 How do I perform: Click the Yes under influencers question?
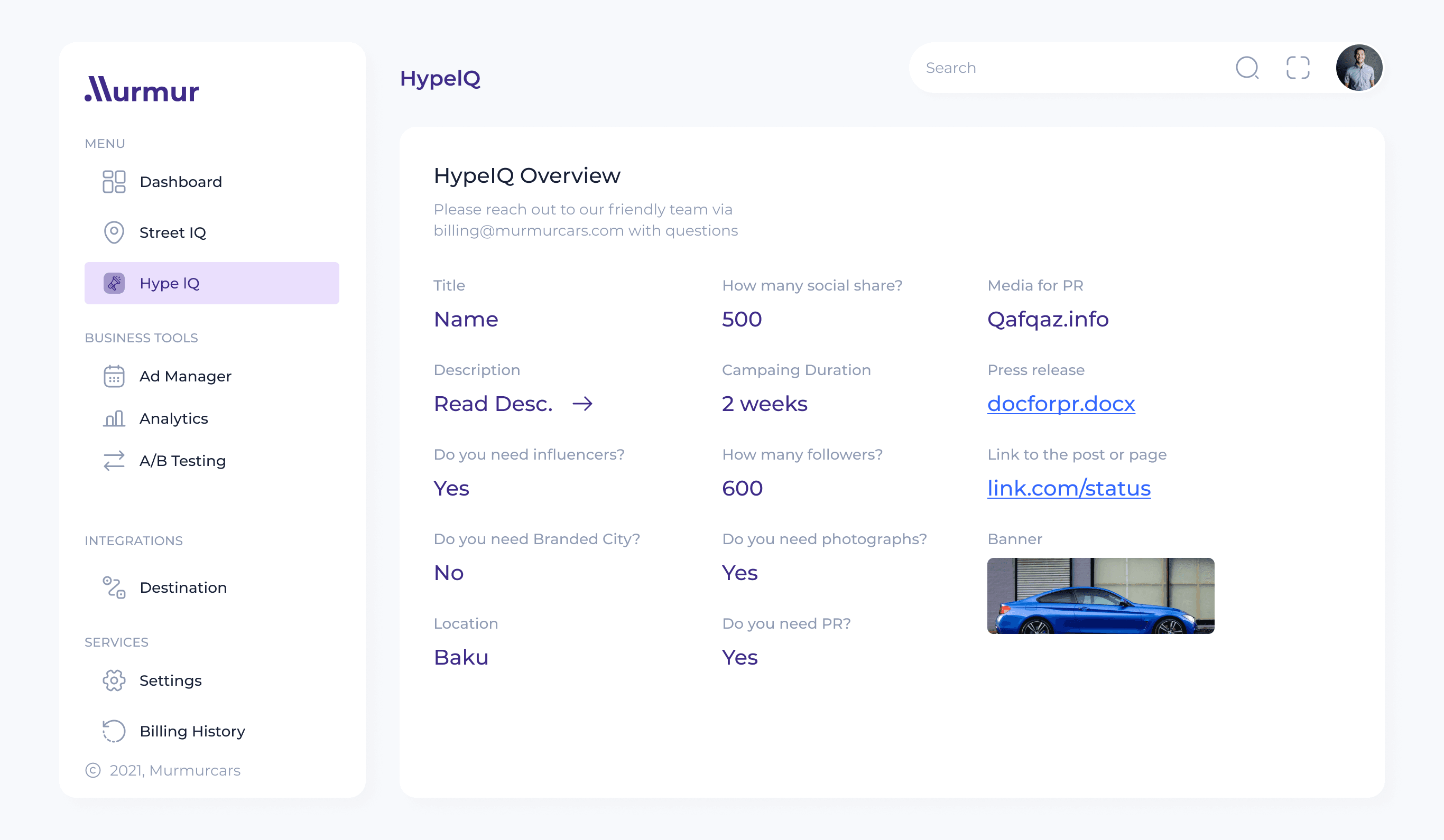coord(451,489)
